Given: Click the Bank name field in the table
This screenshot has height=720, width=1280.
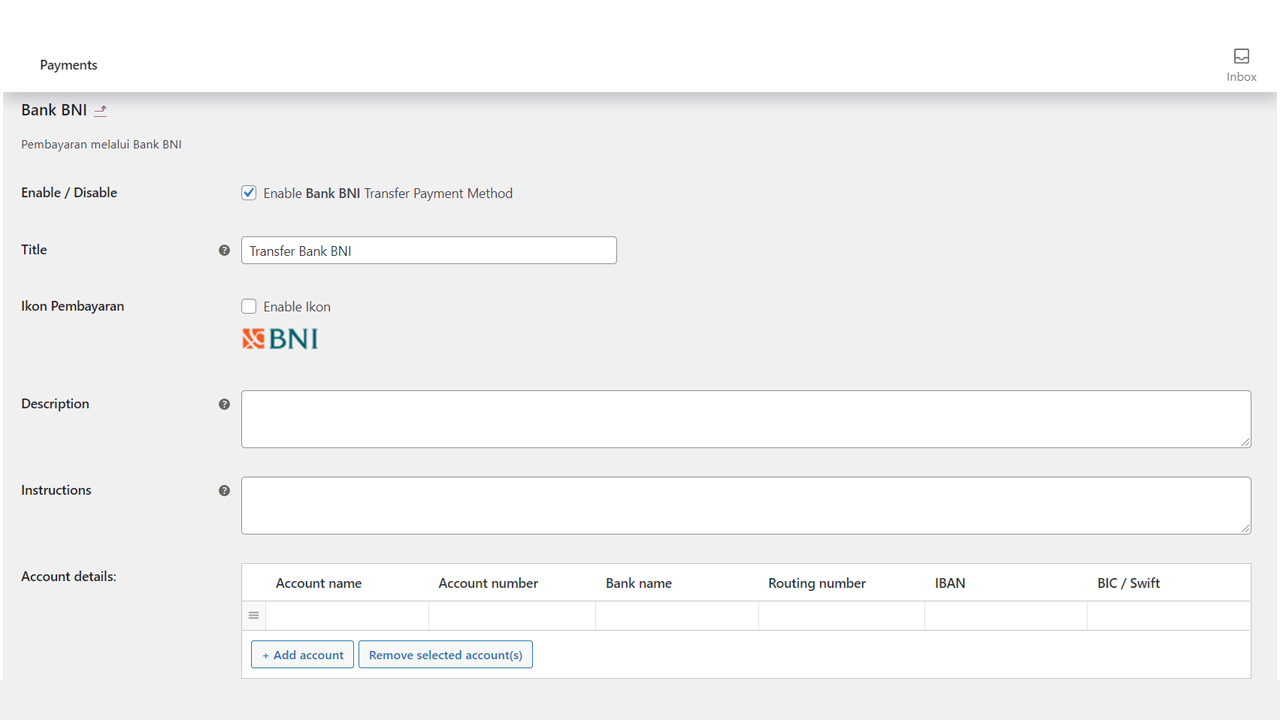Looking at the screenshot, I should coord(676,615).
